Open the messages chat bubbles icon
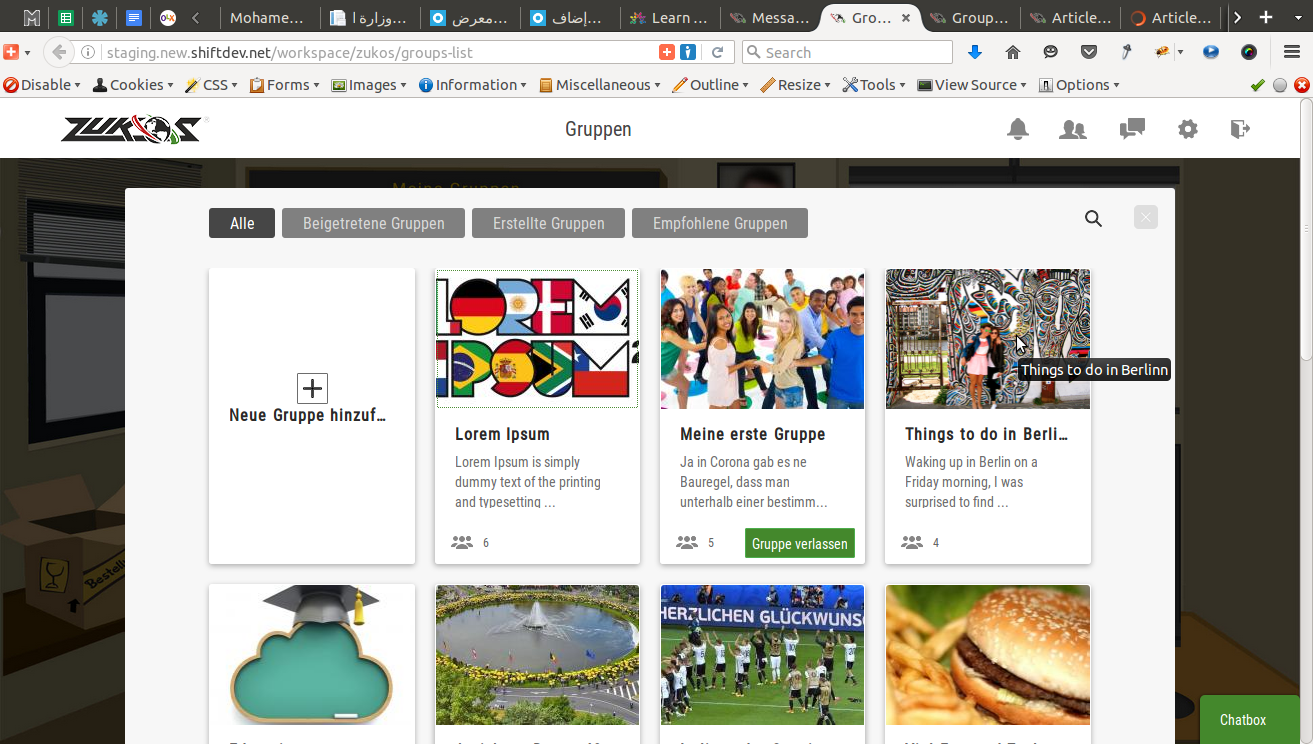The height and width of the screenshot is (744, 1313). [x=1132, y=129]
